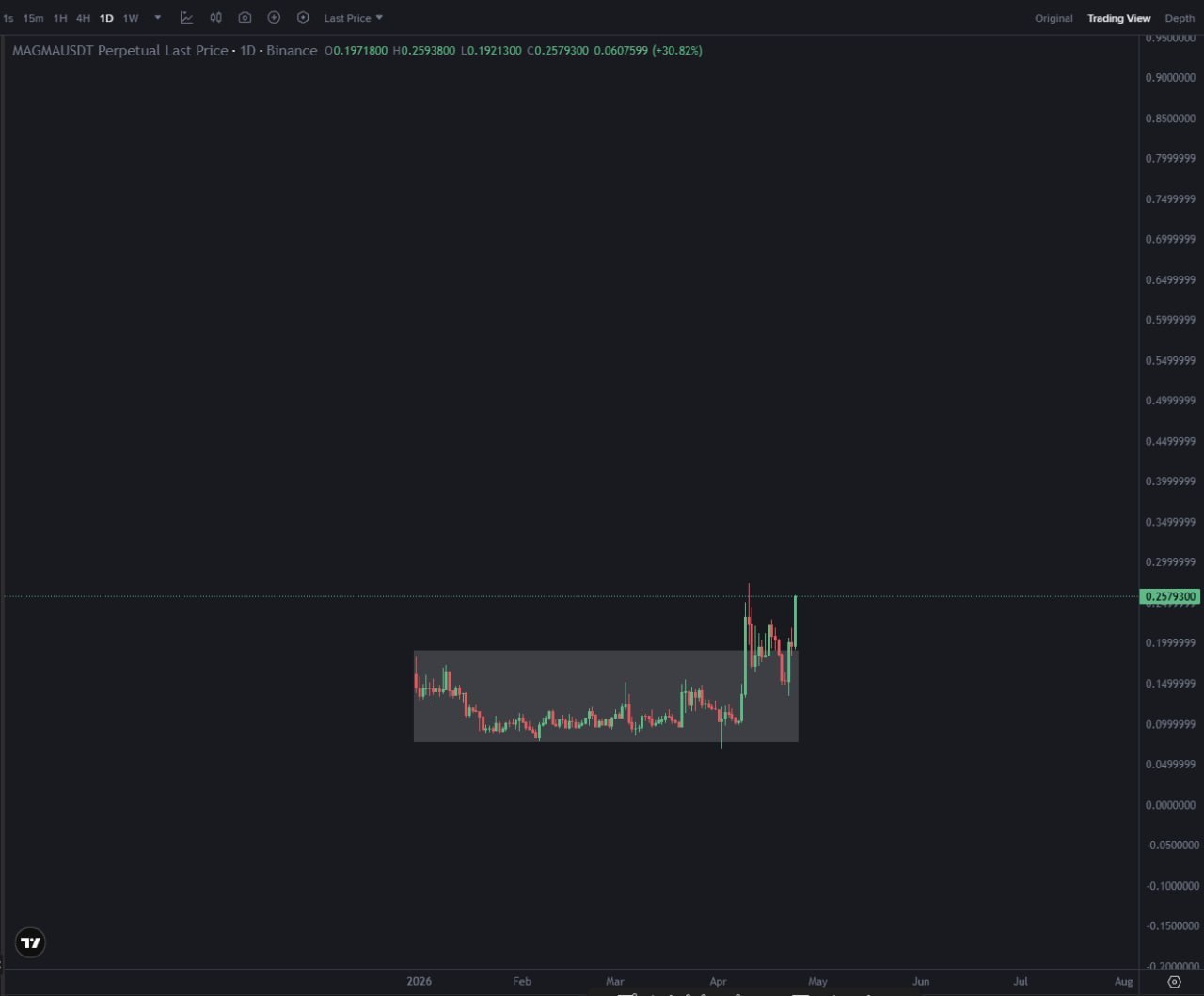Select the 1s time interval
This screenshot has height=996, width=1204.
8,18
